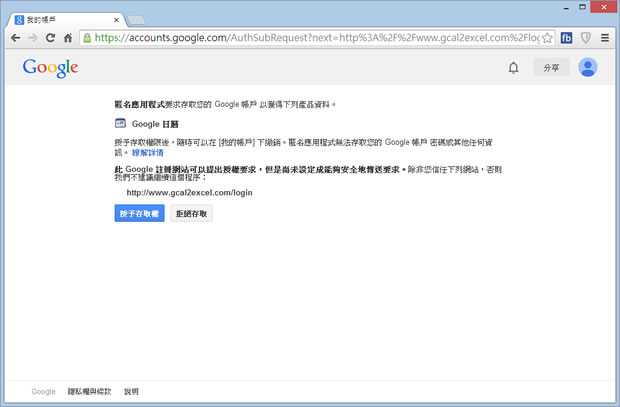Click the browser forward arrow
This screenshot has height=407, width=620.
[x=33, y=38]
